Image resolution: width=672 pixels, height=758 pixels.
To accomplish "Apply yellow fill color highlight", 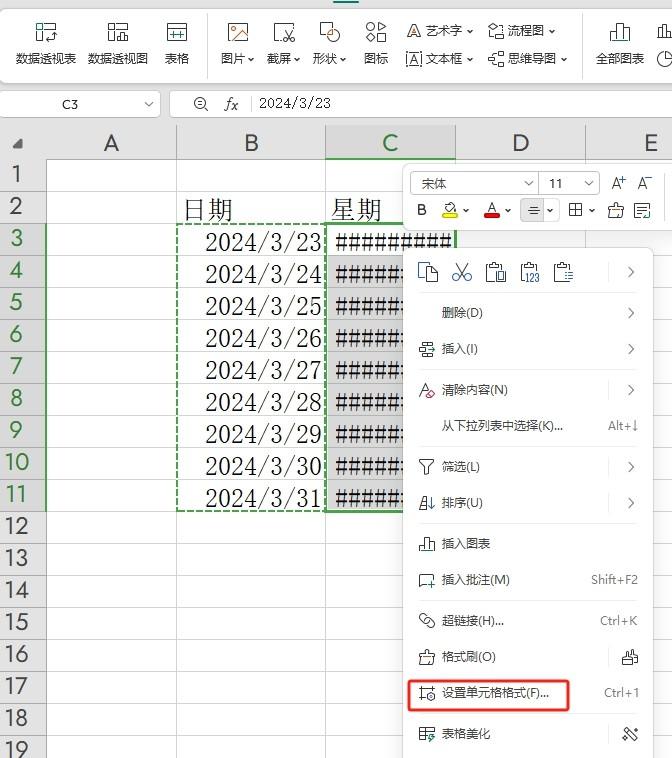I will pyautogui.click(x=450, y=210).
